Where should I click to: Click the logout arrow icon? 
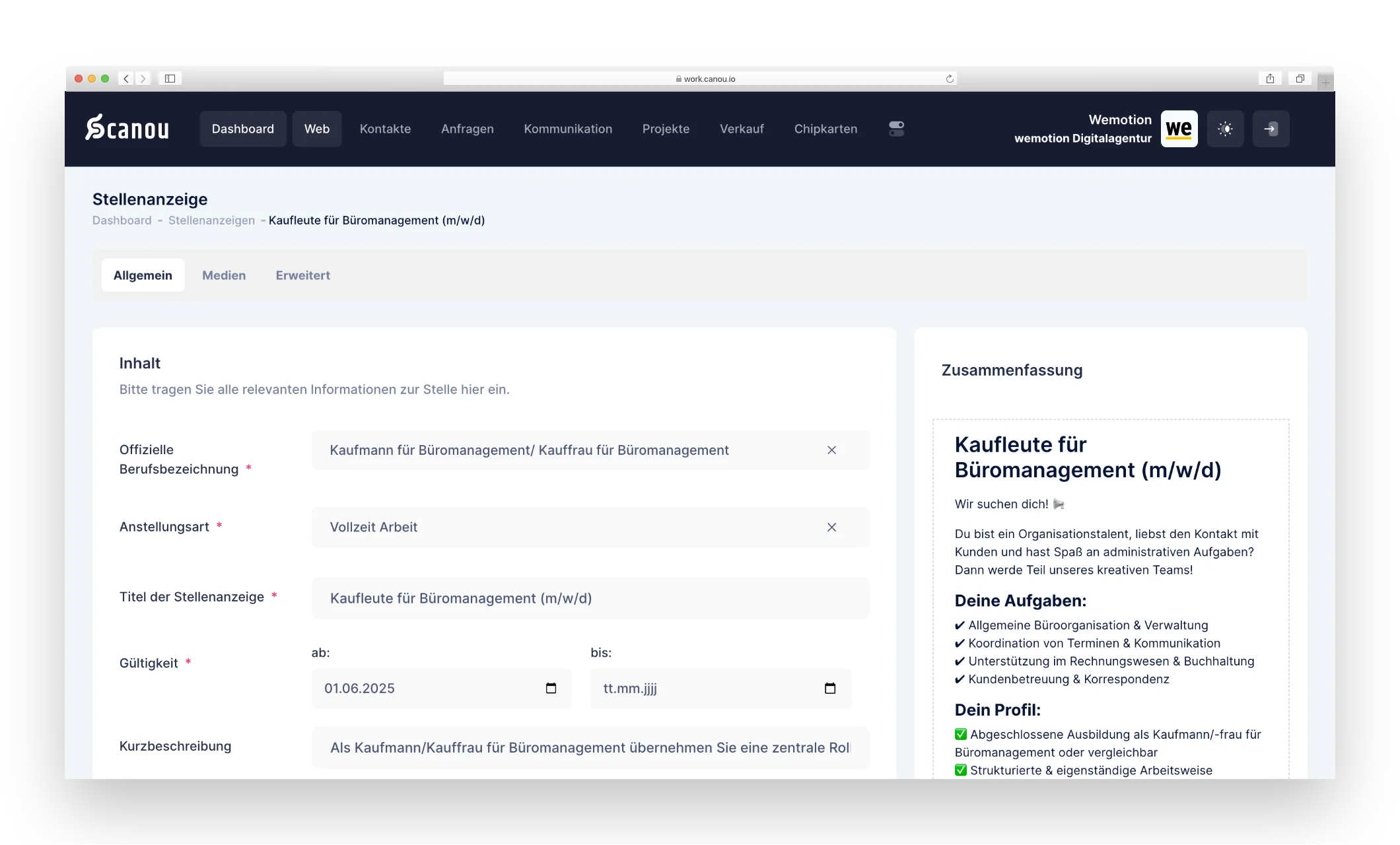pos(1271,129)
